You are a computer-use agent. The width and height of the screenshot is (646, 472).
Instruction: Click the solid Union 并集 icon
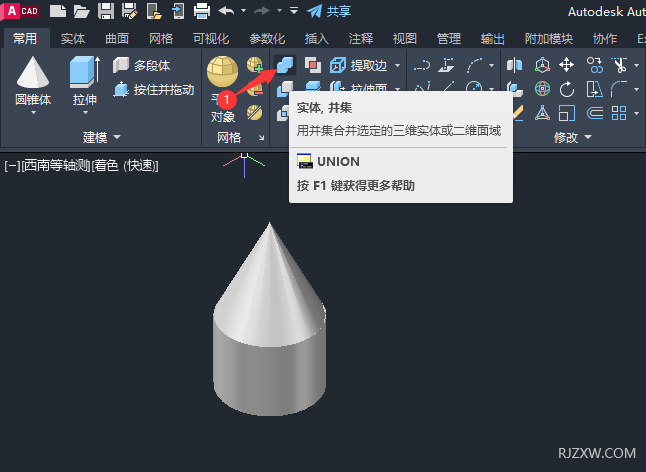click(x=285, y=65)
